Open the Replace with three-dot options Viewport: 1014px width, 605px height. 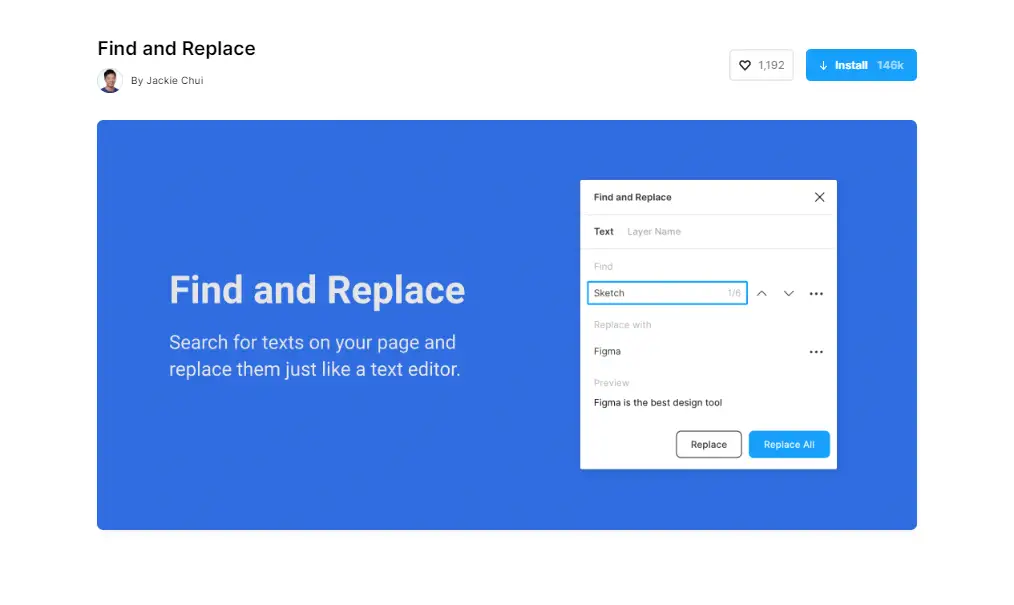point(816,352)
